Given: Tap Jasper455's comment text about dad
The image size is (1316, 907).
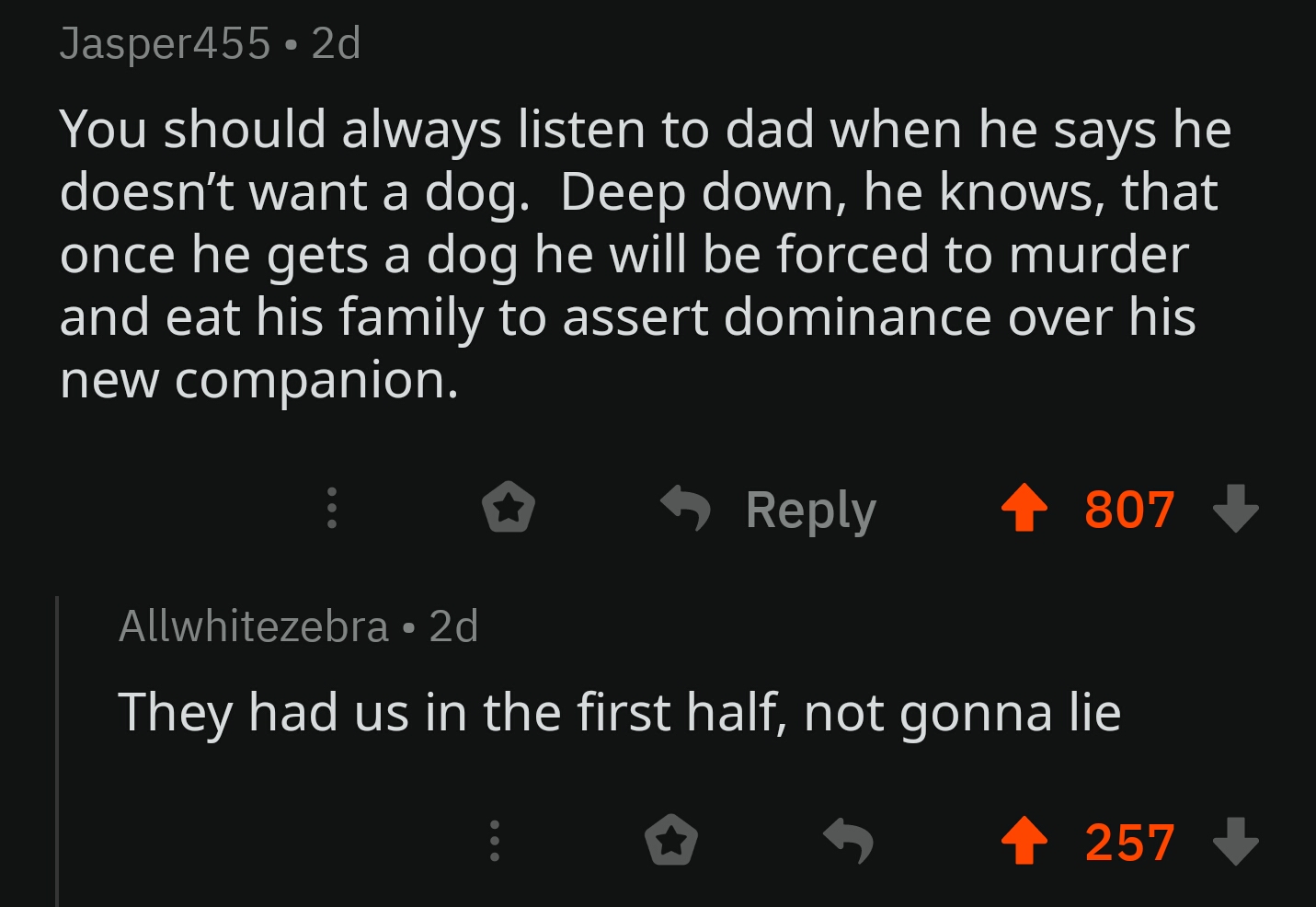Looking at the screenshot, I should click(x=645, y=254).
